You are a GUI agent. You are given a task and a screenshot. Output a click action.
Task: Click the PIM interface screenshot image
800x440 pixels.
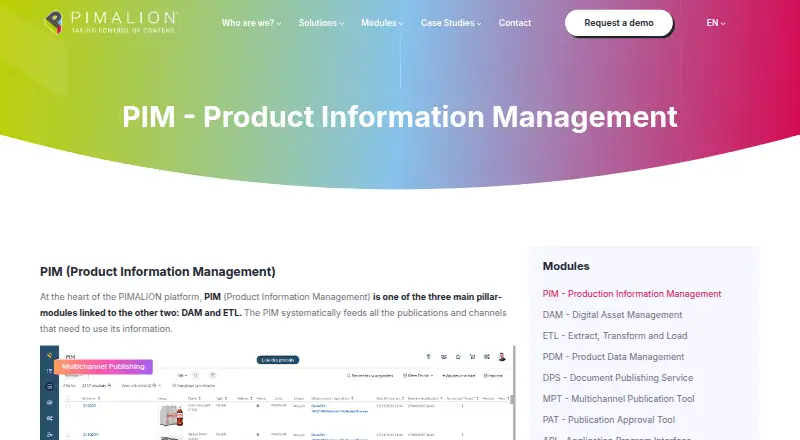pos(278,393)
